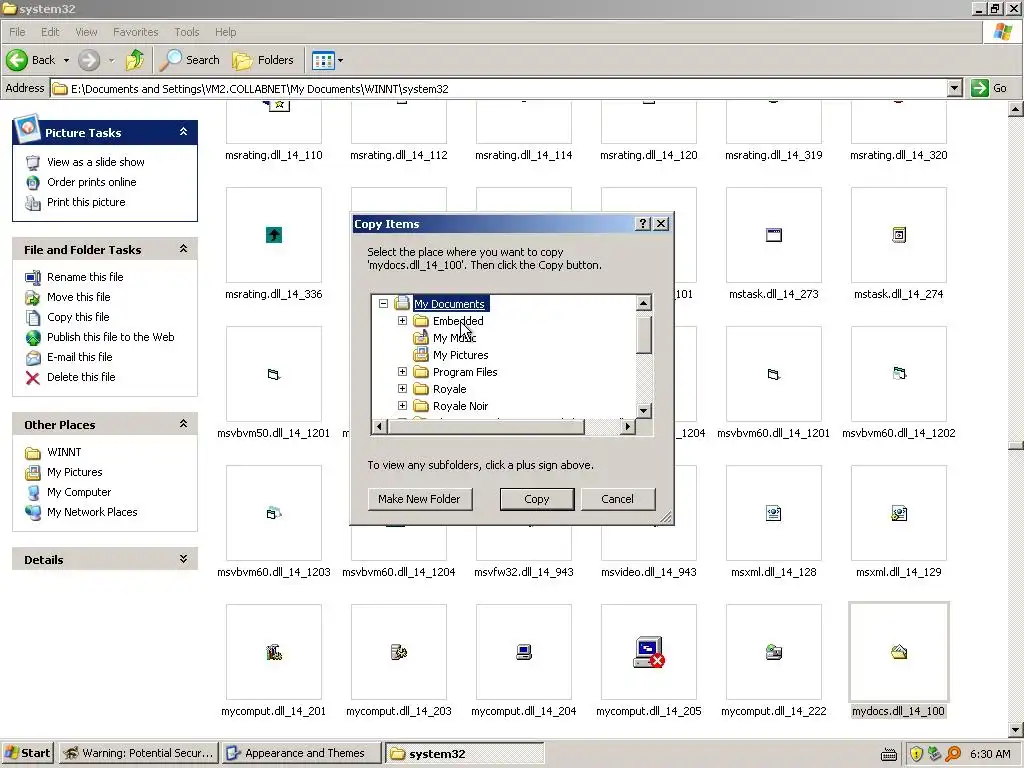The image size is (1024, 768).
Task: Click the Forward arrow toolbar icon
Action: pyautogui.click(x=89, y=60)
